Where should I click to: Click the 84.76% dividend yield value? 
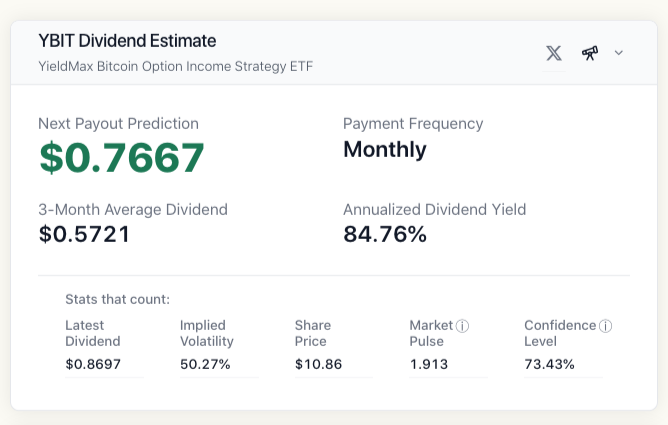(385, 234)
